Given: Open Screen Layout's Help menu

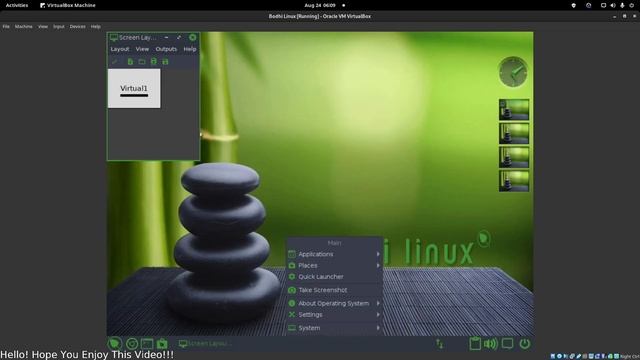Looking at the screenshot, I should click(x=190, y=49).
